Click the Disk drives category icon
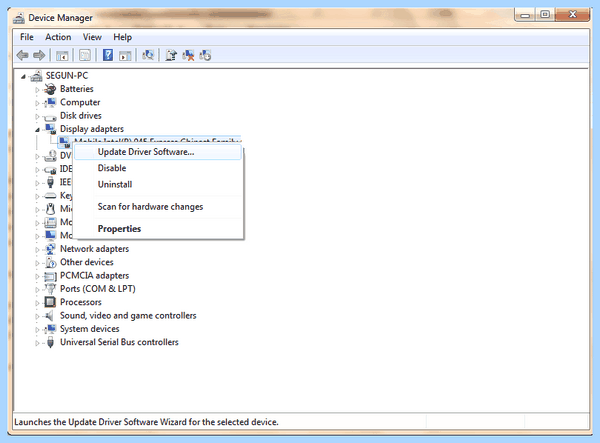 click(x=50, y=117)
